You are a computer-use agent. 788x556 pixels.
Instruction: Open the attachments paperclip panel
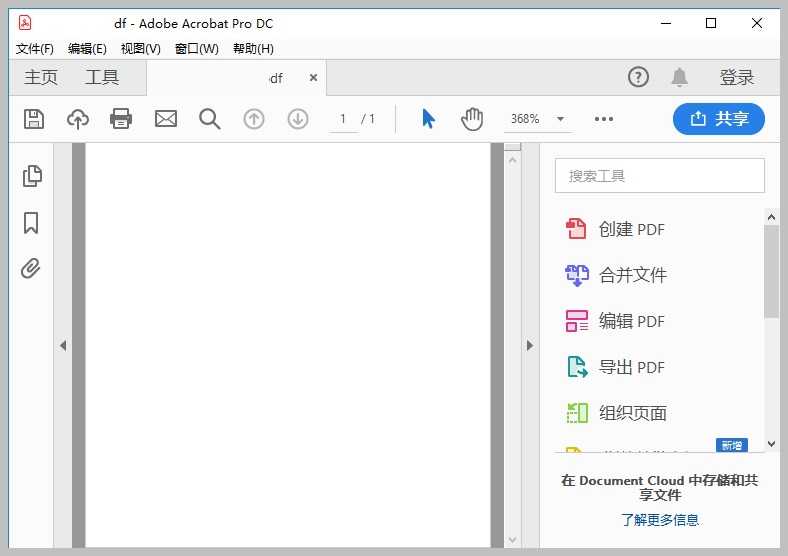[31, 268]
